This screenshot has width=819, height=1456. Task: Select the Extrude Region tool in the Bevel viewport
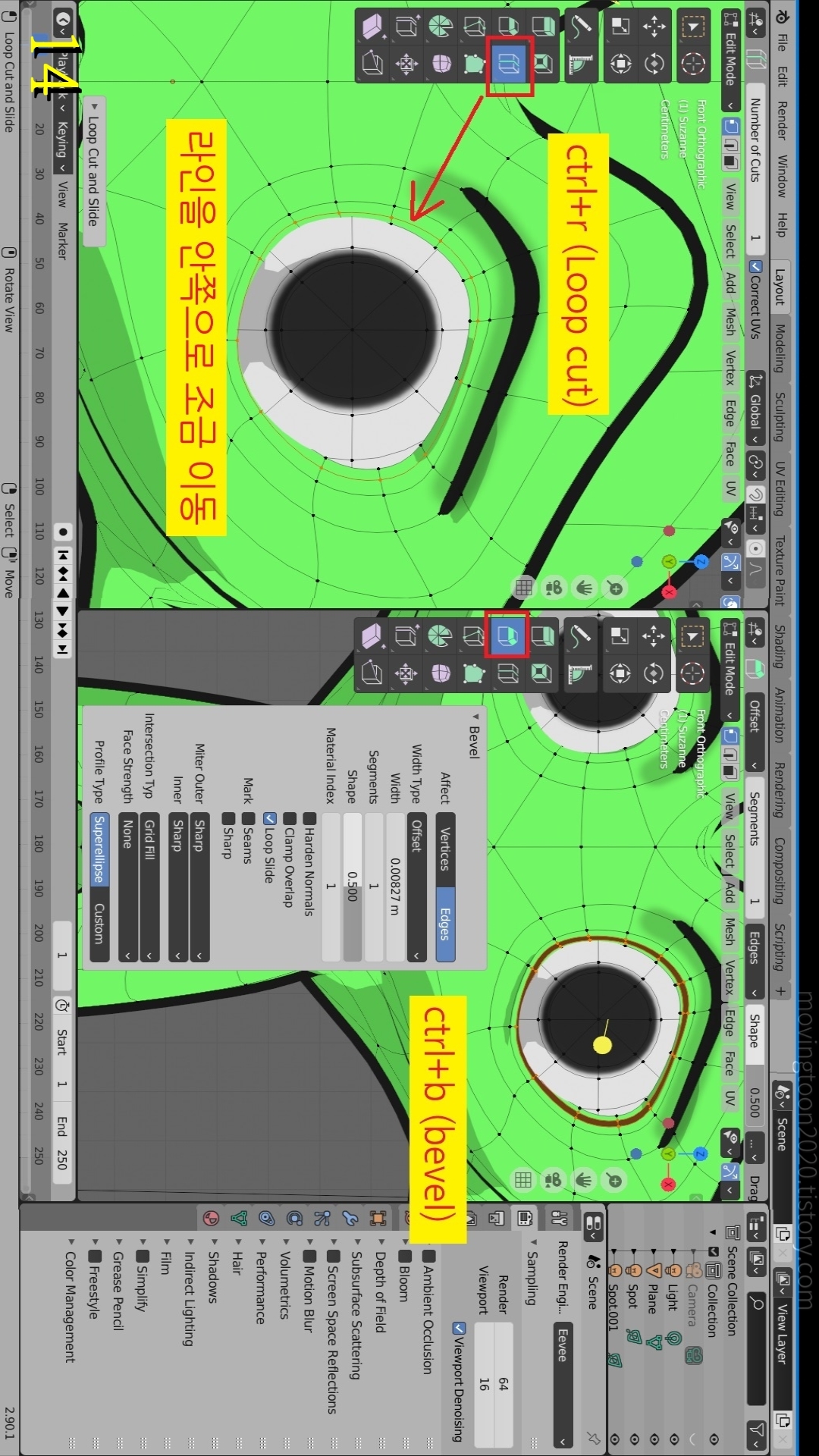coord(541,635)
